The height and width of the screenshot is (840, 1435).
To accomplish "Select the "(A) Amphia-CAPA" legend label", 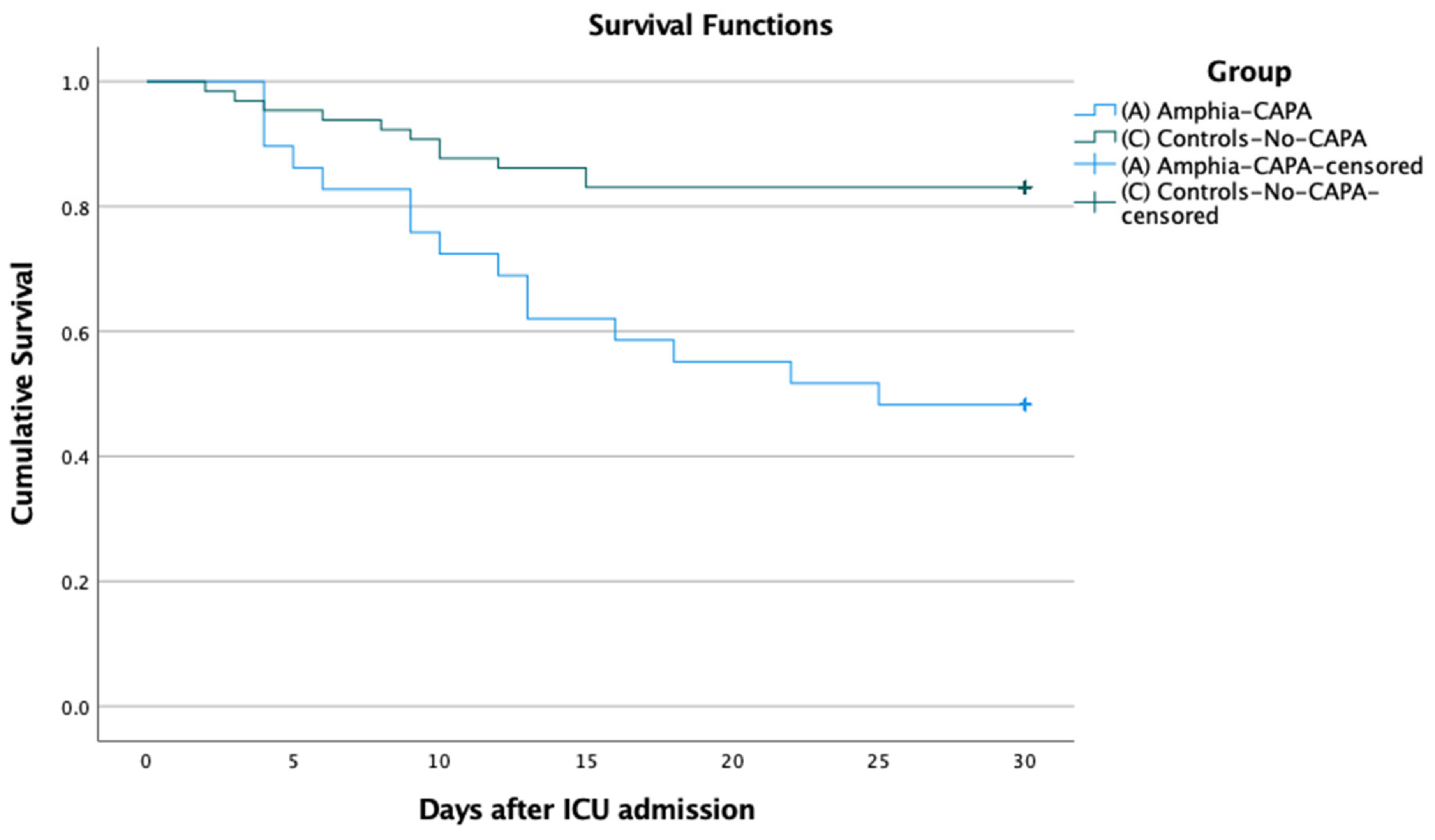I will 1216,111.
